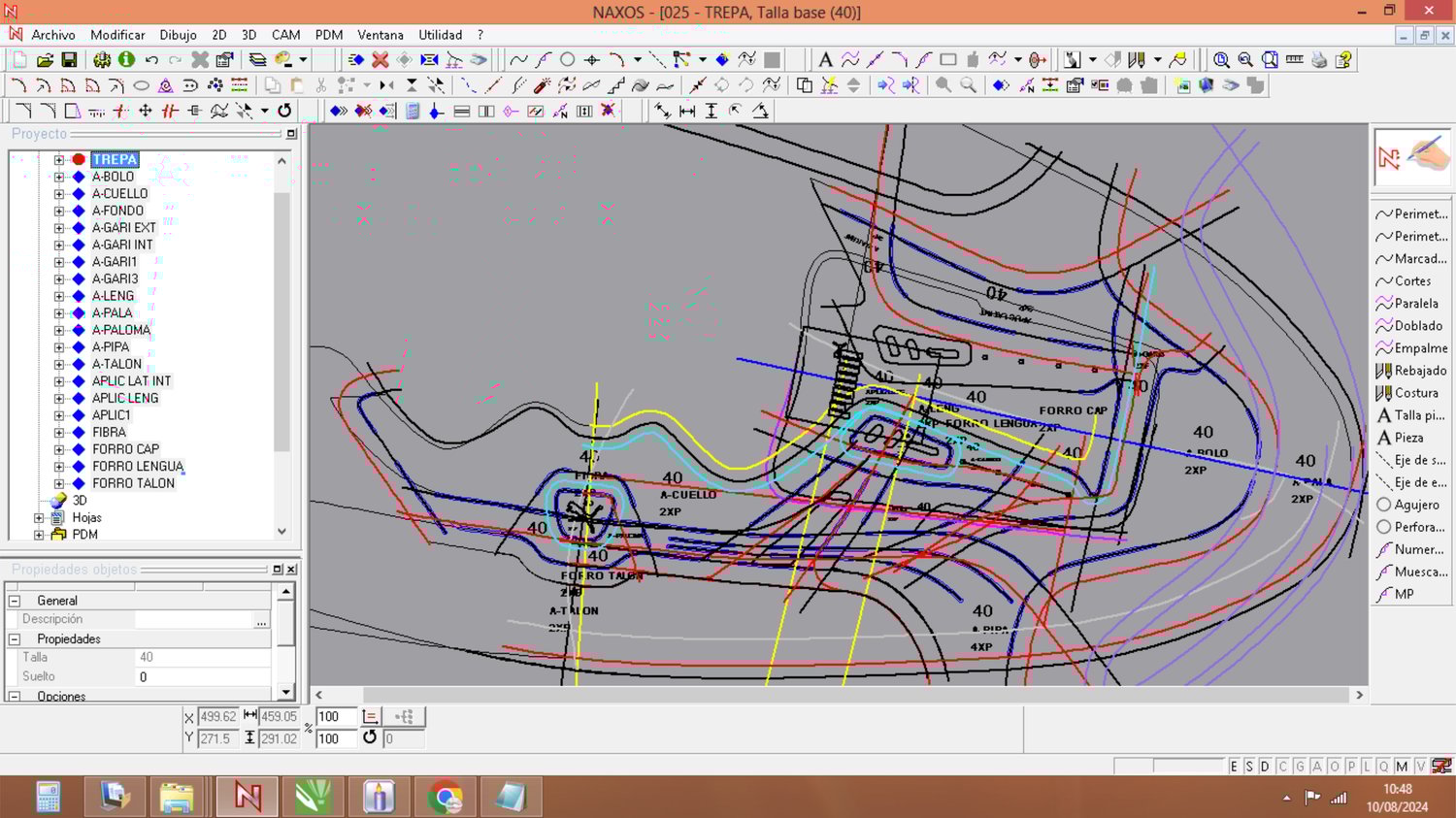Click the Save floppy disk icon
This screenshot has width=1456, height=818.
click(x=69, y=60)
